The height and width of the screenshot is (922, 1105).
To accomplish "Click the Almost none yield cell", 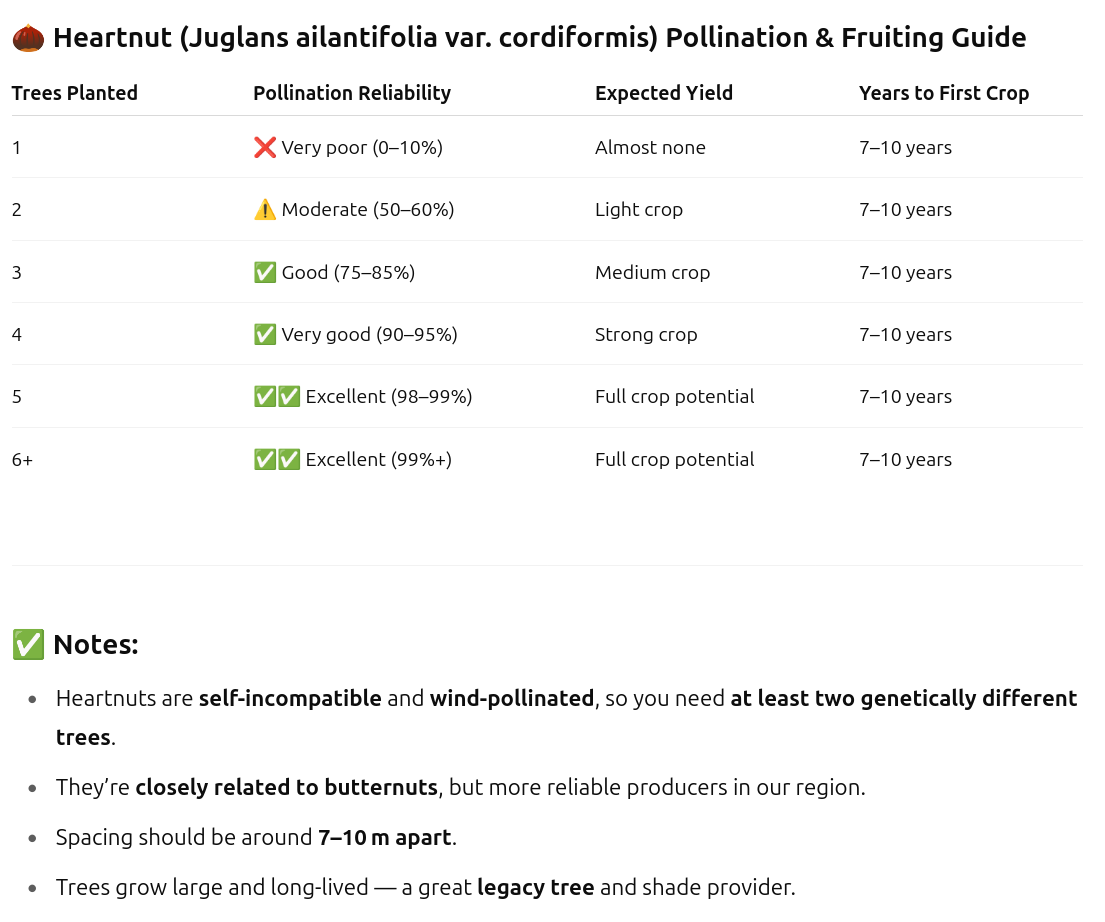I will click(650, 147).
